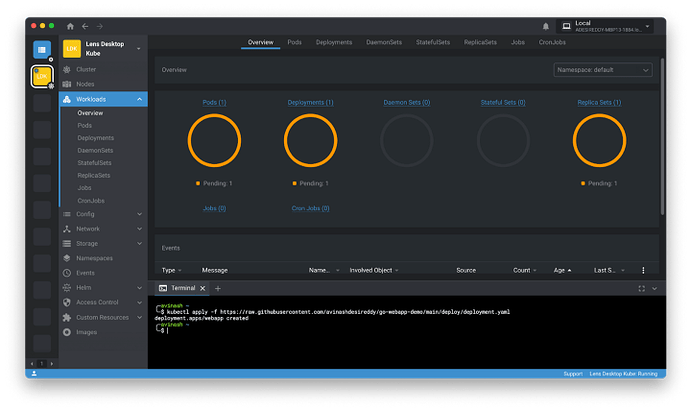Open the Namespace: default dropdown
690x411 pixels.
[x=603, y=70]
